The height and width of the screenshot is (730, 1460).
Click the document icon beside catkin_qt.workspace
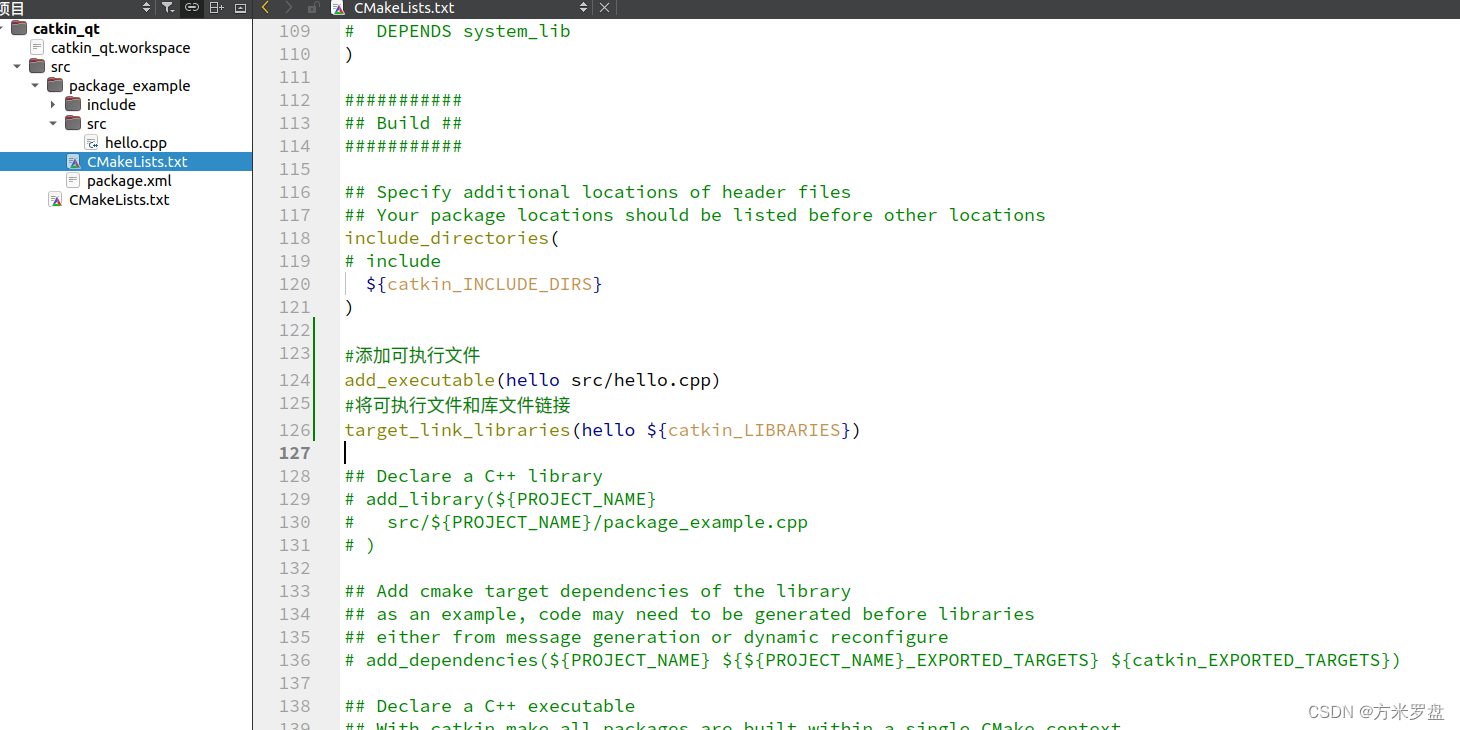tap(37, 47)
